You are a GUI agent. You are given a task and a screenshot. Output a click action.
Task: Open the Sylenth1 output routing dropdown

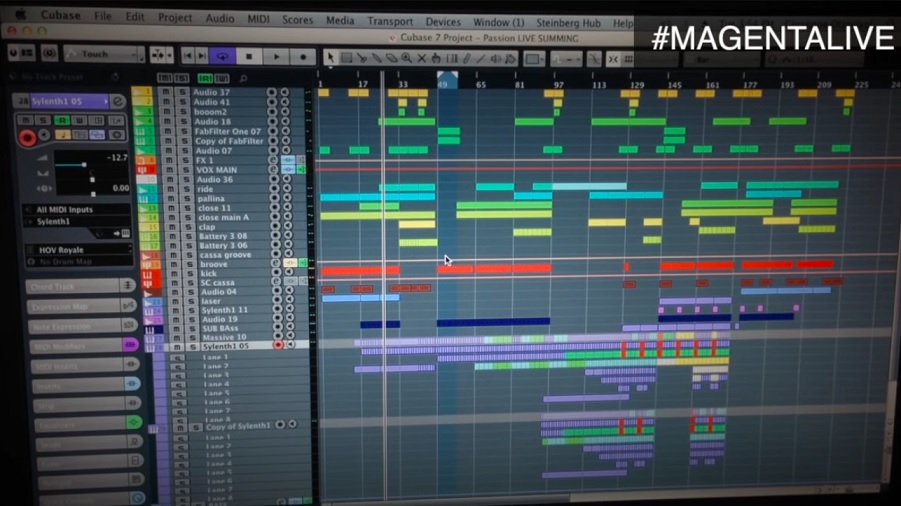pyautogui.click(x=78, y=222)
